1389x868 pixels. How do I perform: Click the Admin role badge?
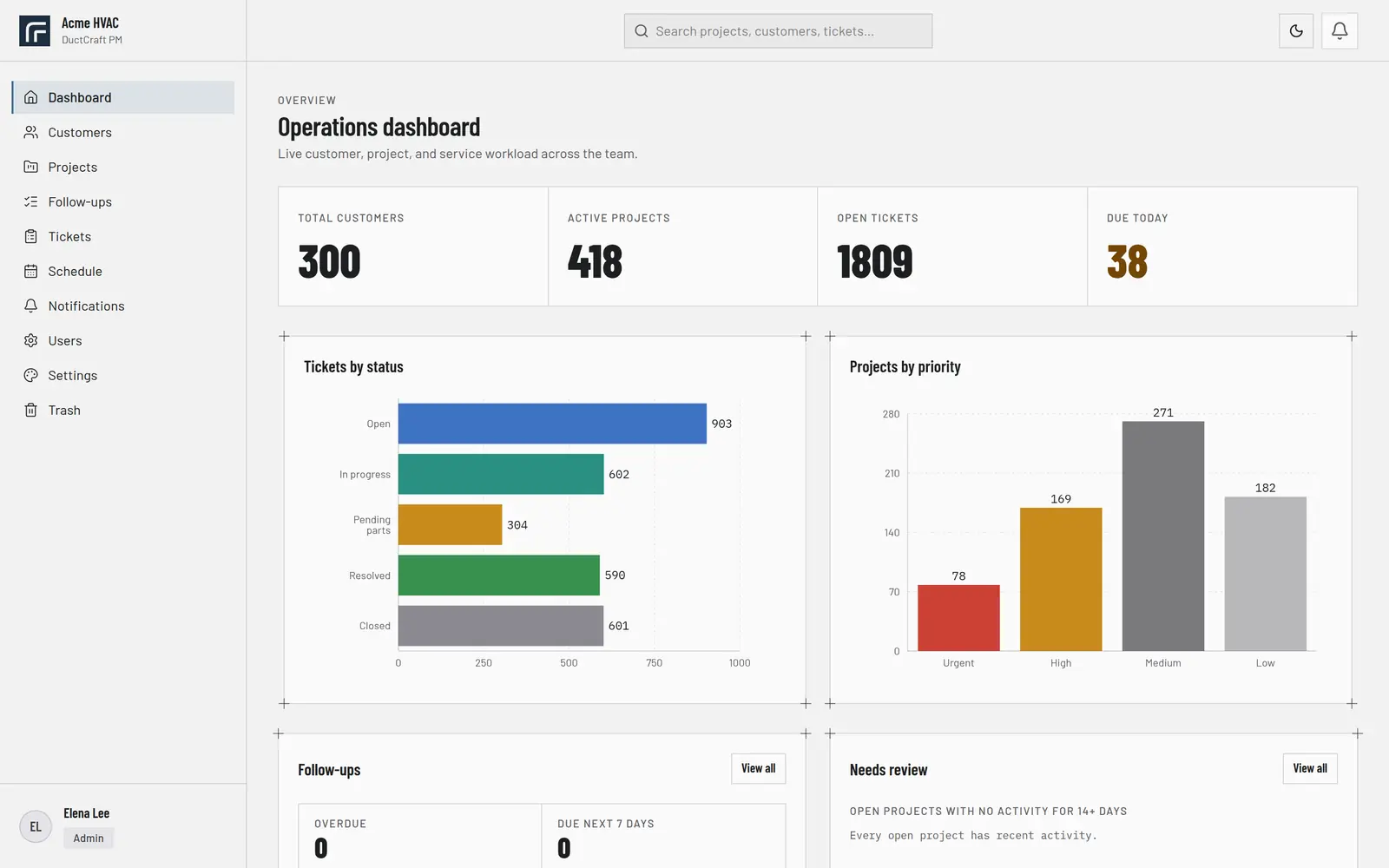(x=89, y=838)
